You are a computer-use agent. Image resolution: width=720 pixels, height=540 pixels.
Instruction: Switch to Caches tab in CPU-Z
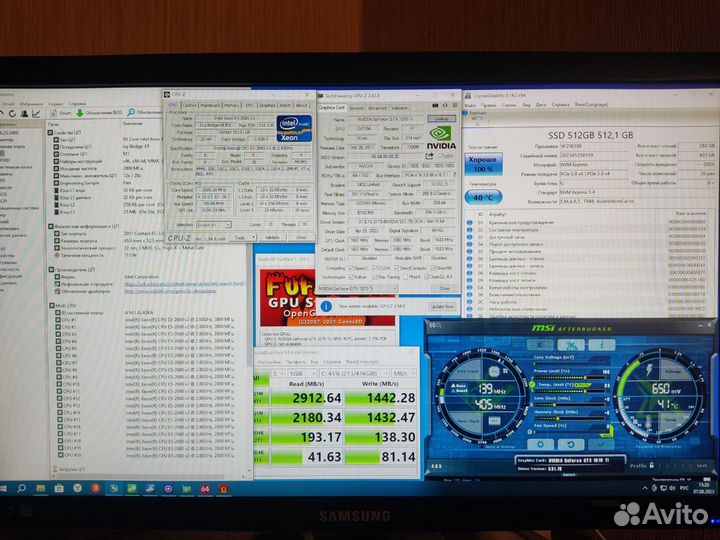(189, 105)
